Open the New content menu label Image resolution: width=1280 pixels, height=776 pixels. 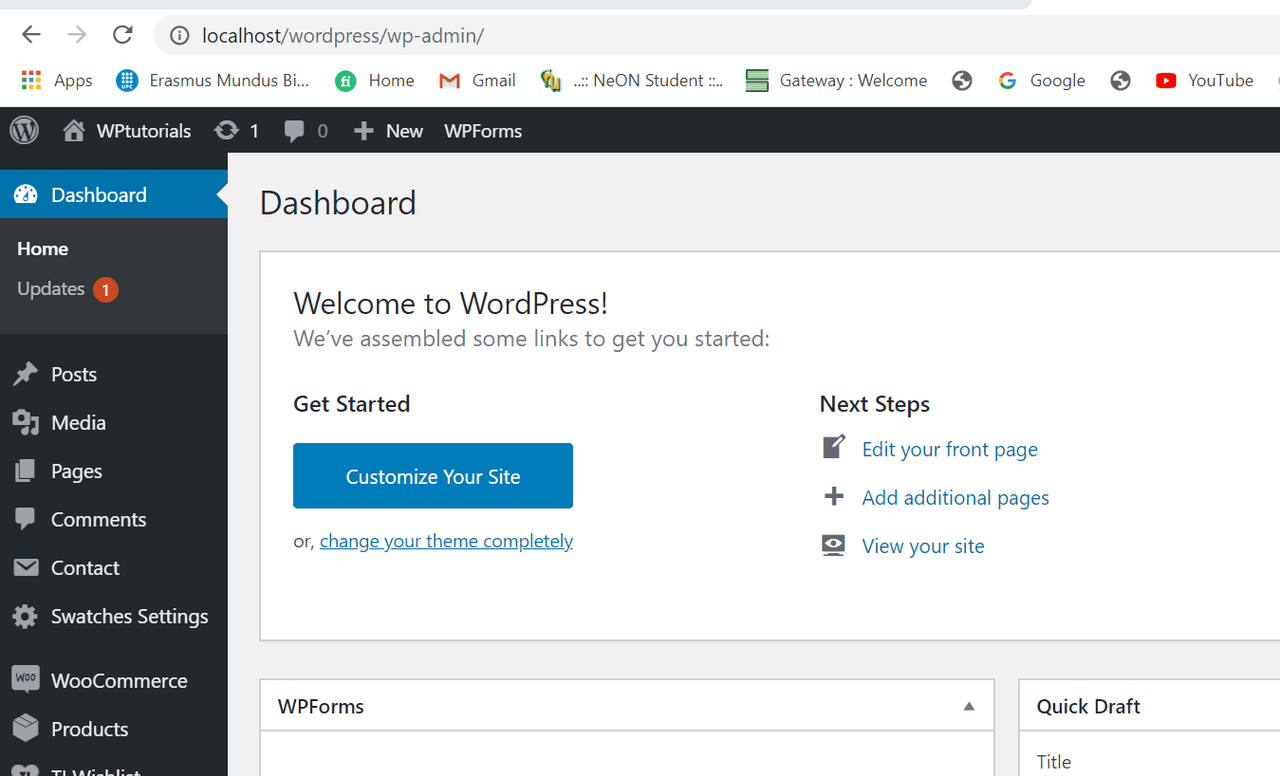(x=404, y=131)
